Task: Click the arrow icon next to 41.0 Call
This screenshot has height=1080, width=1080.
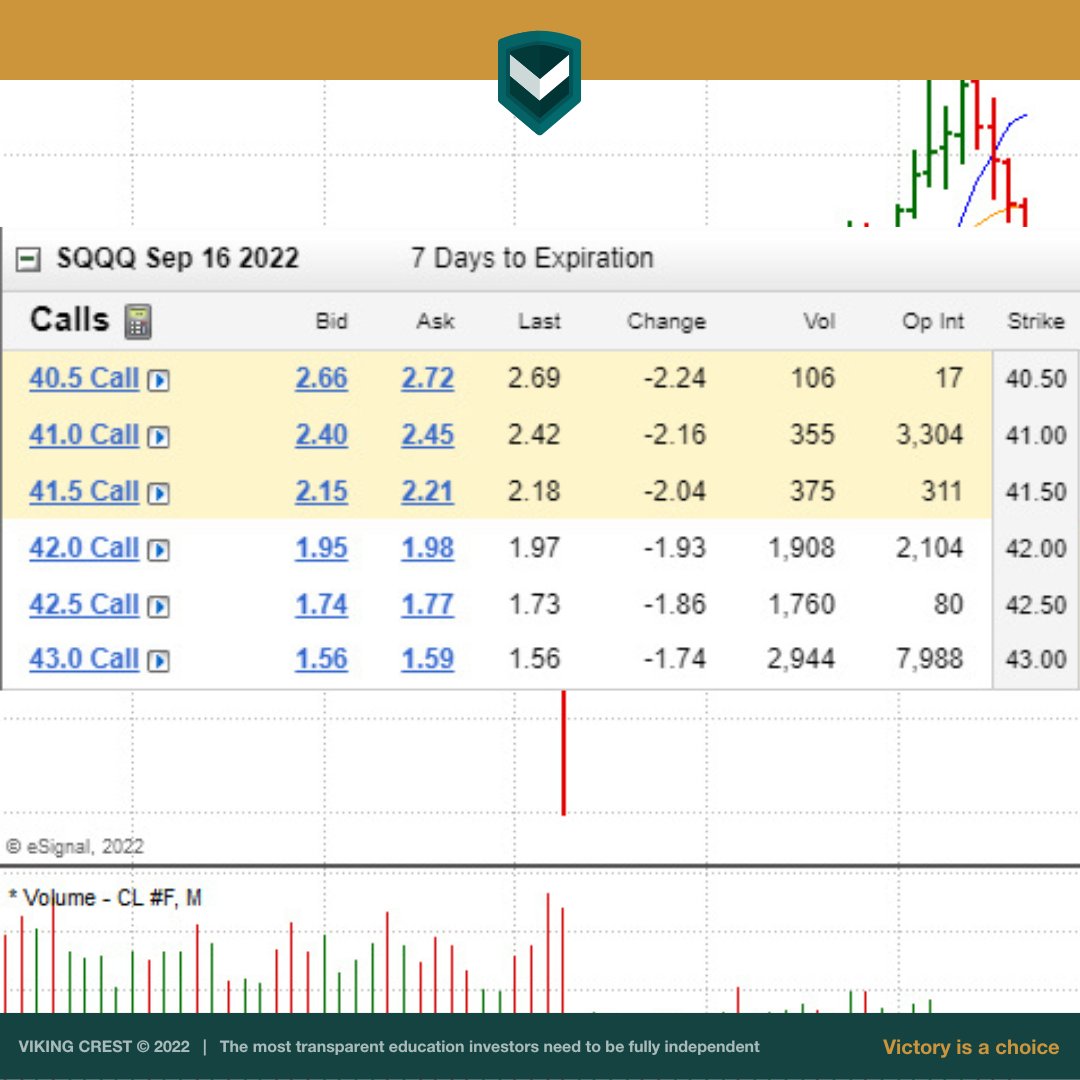Action: click(x=158, y=437)
